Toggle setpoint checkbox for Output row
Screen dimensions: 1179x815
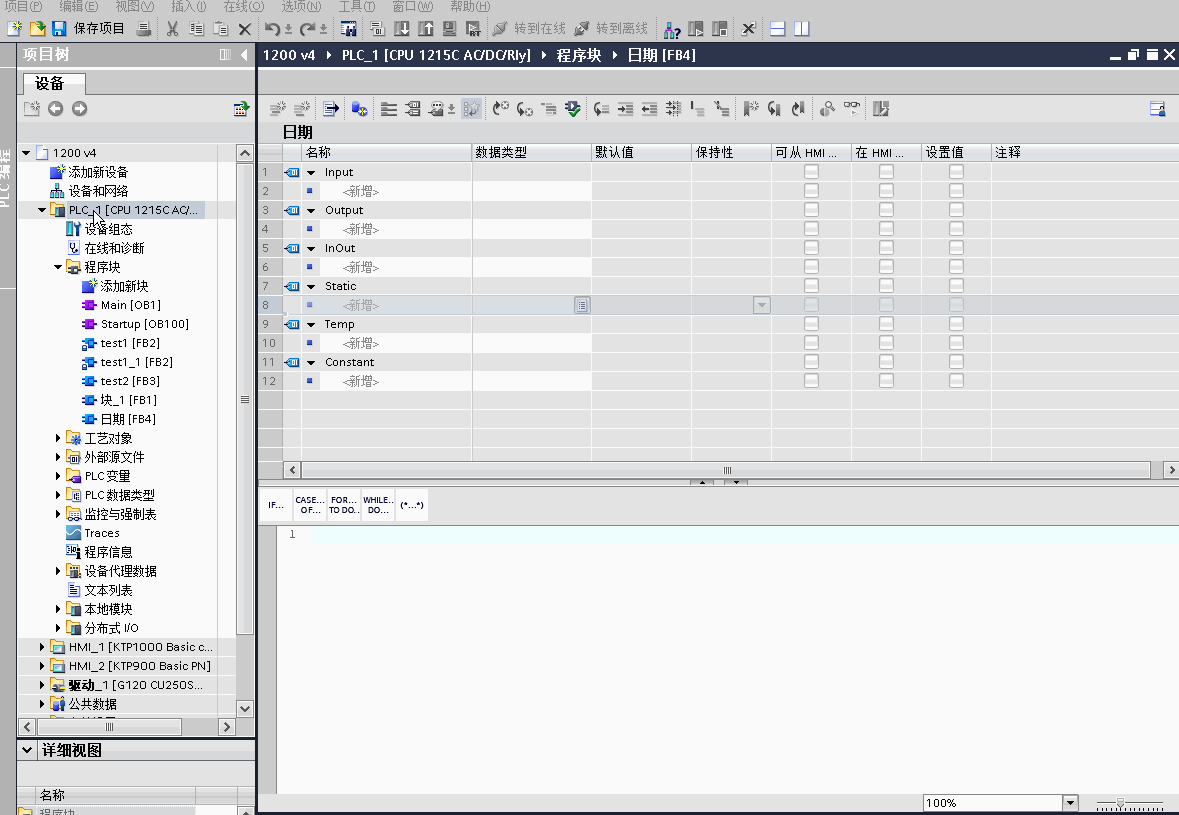coord(956,210)
